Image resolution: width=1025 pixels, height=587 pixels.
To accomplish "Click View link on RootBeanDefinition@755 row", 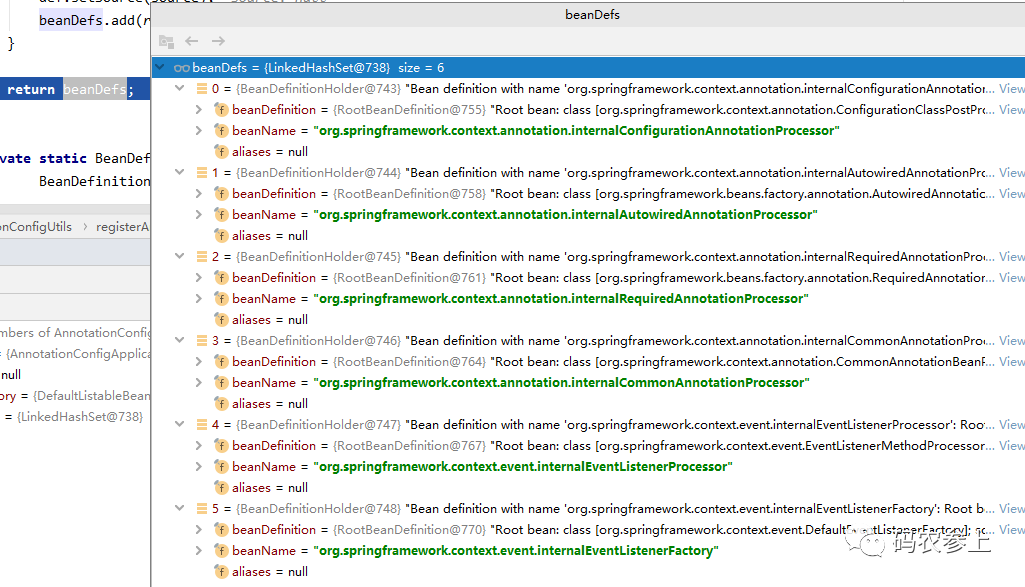I will point(1011,110).
